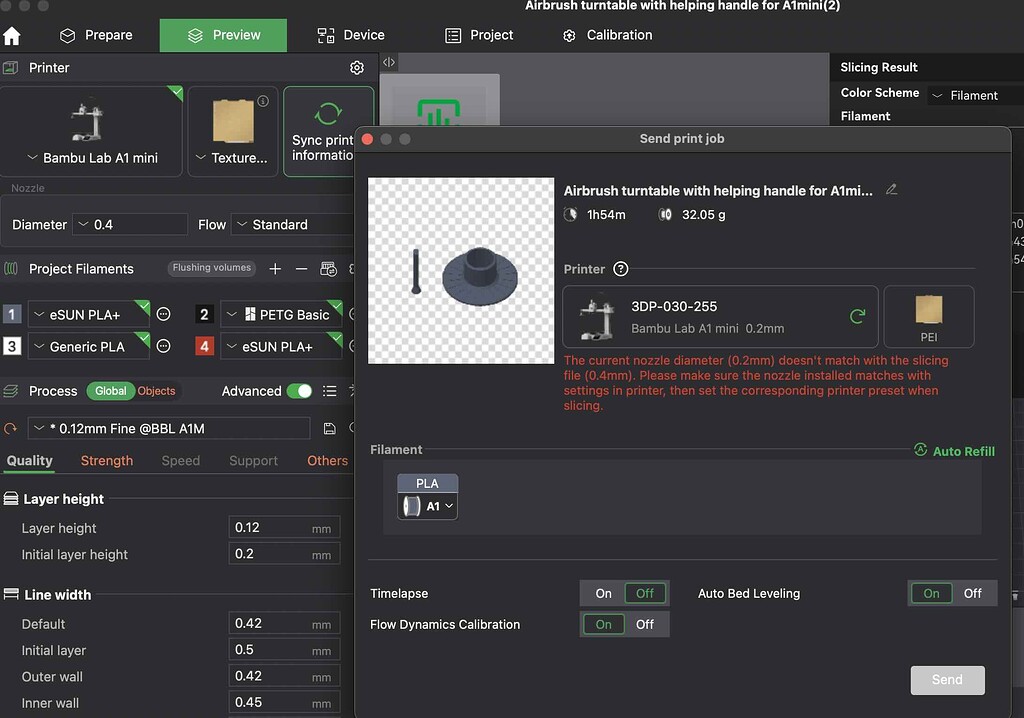Screen dimensions: 1024x718
Task: Click the Send button
Action: [x=948, y=680]
